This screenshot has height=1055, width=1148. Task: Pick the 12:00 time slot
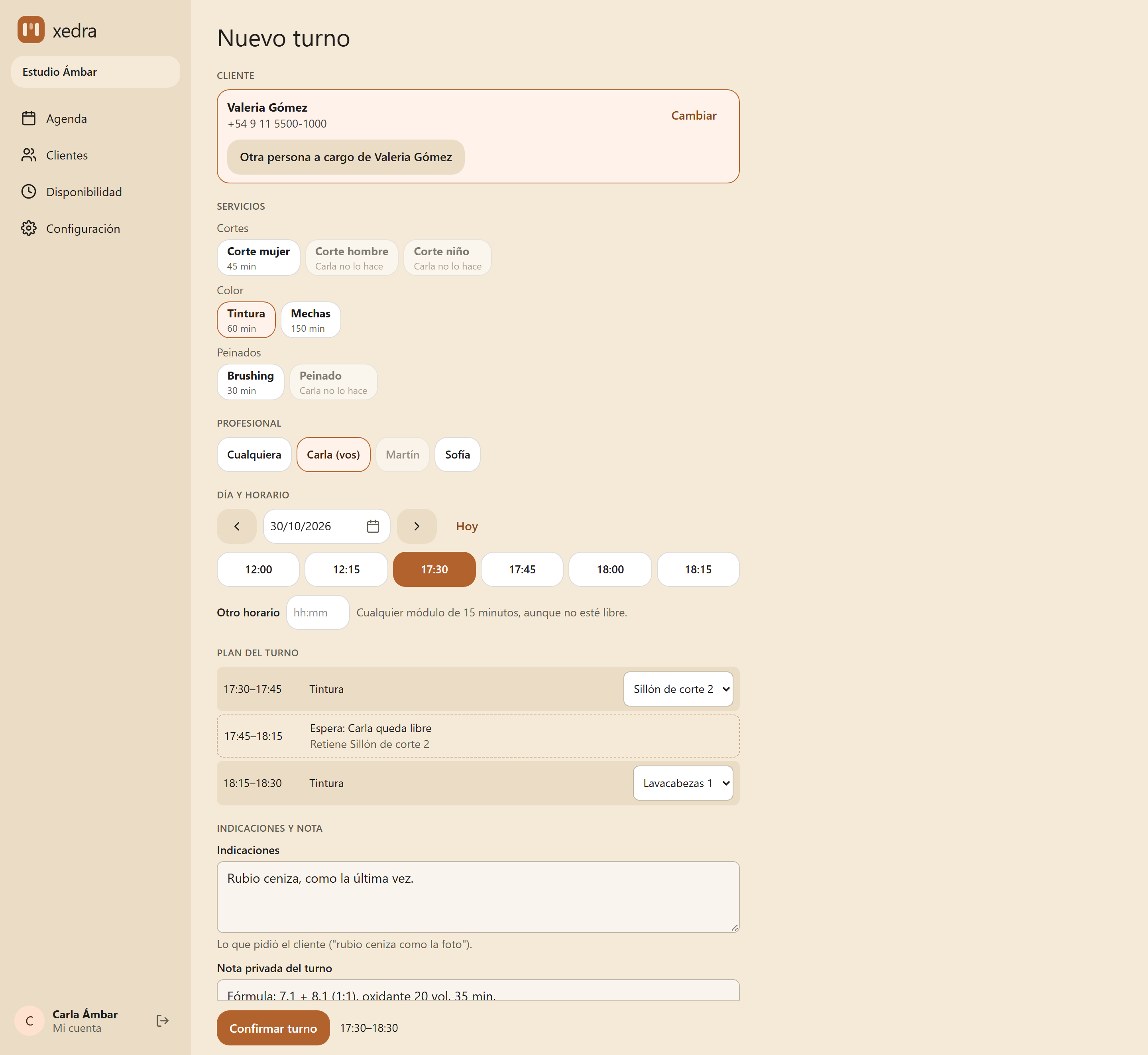(x=258, y=569)
